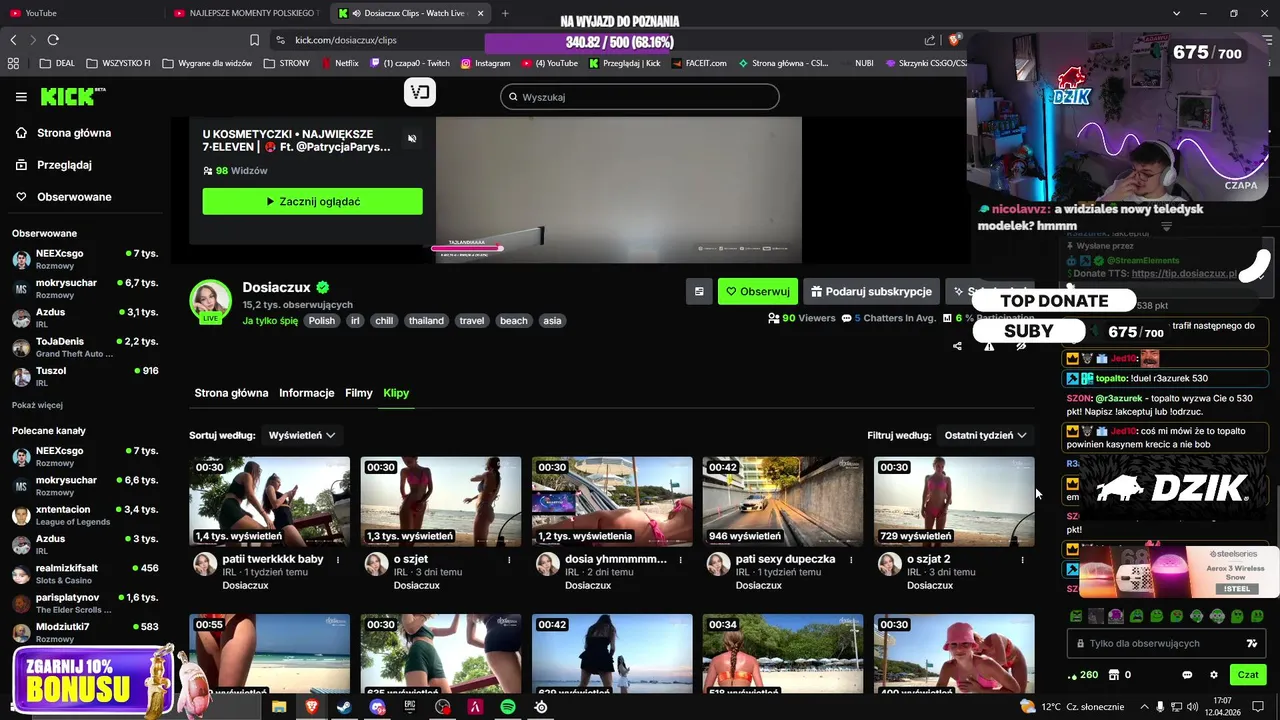Unmute the featured stream via the speaker icon
The width and height of the screenshot is (1280, 720).
[x=412, y=139]
